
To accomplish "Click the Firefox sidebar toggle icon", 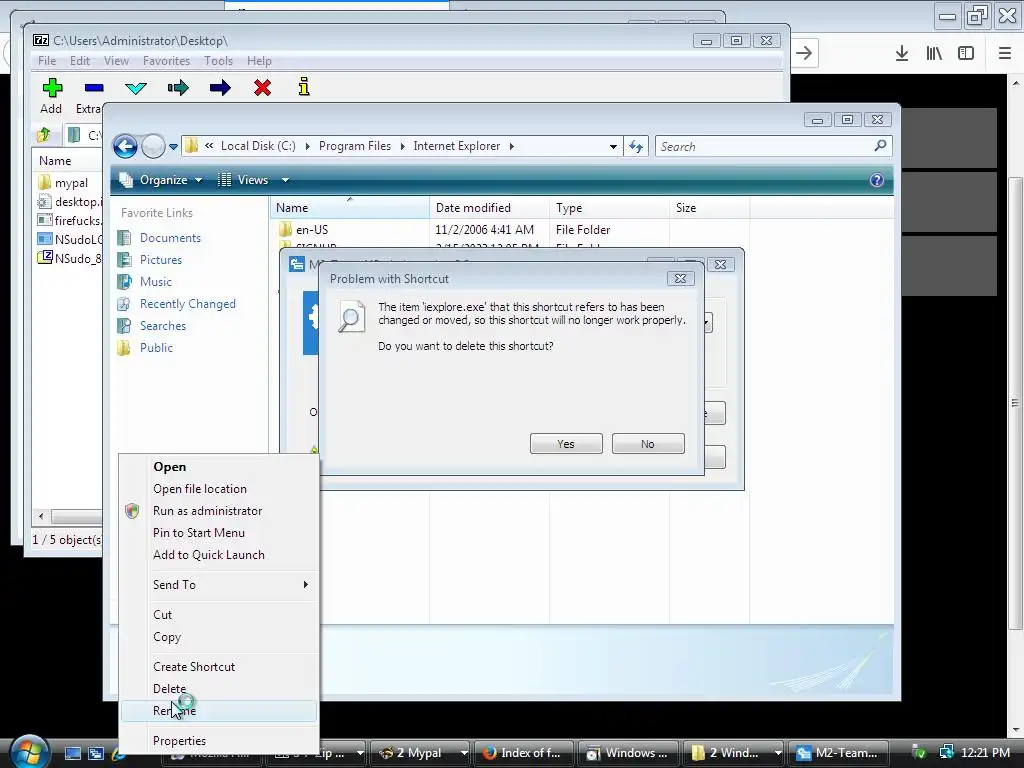I will coord(966,54).
